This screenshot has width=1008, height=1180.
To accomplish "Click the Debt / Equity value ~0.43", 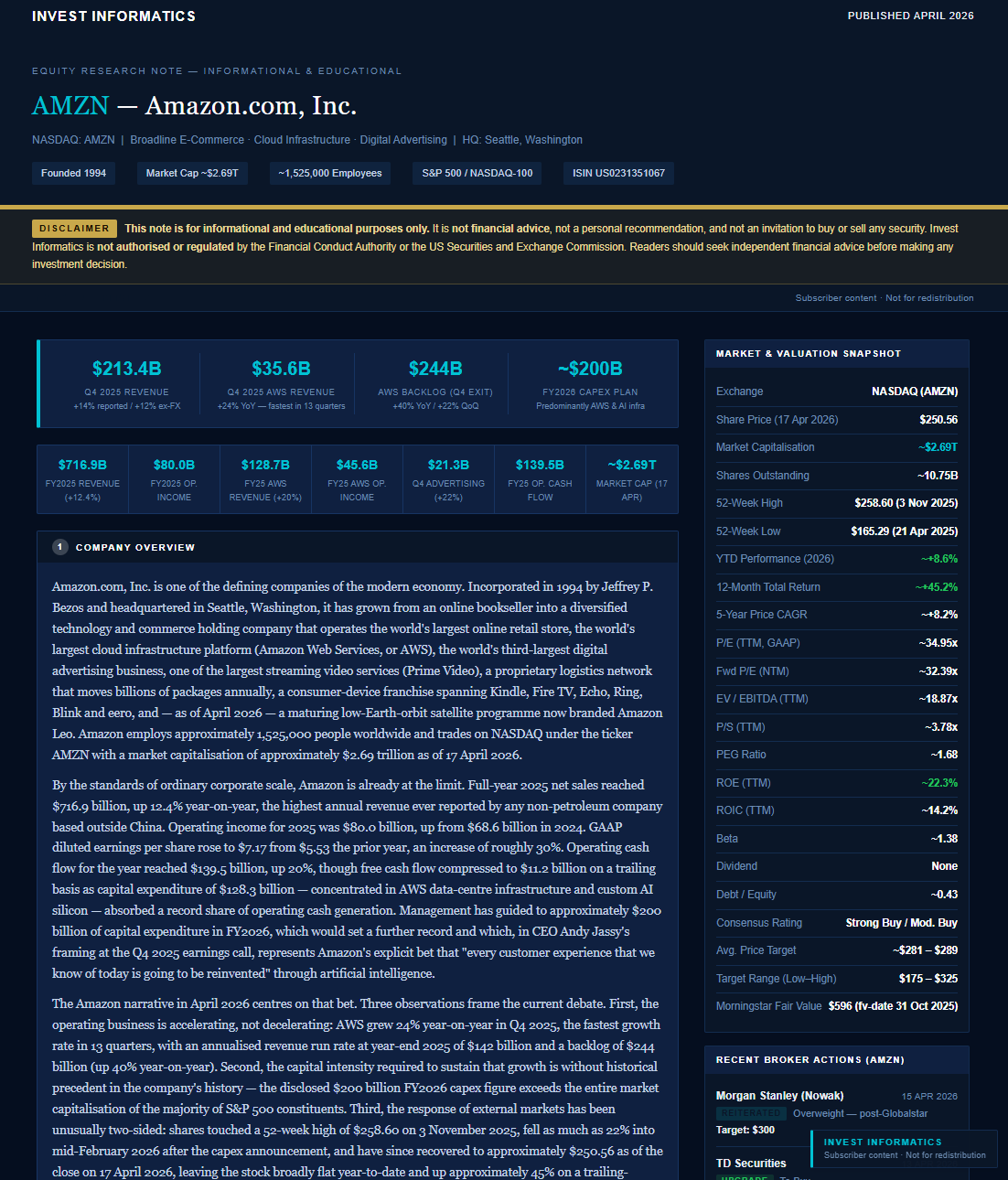I will coord(944,895).
